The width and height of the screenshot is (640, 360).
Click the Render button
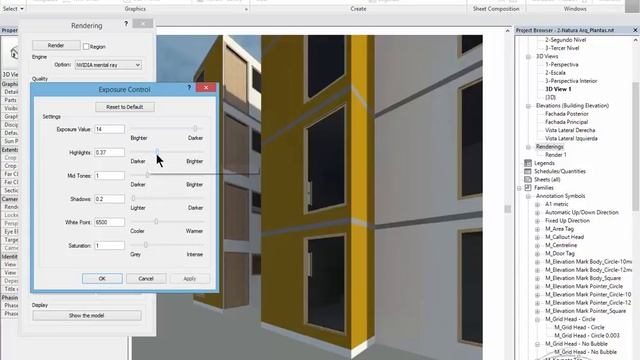pos(56,45)
